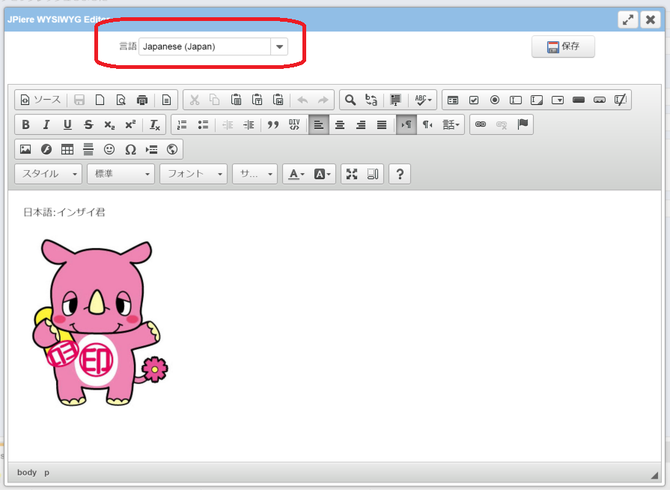Insert a numbered list
670x490 pixels.
[x=182, y=125]
